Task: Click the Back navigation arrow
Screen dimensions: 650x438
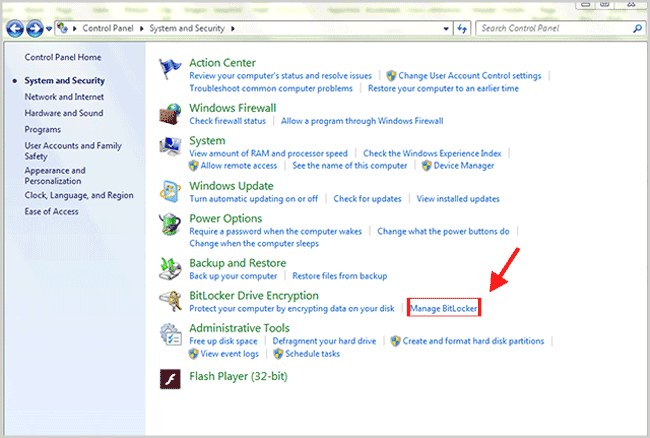Action: click(15, 29)
